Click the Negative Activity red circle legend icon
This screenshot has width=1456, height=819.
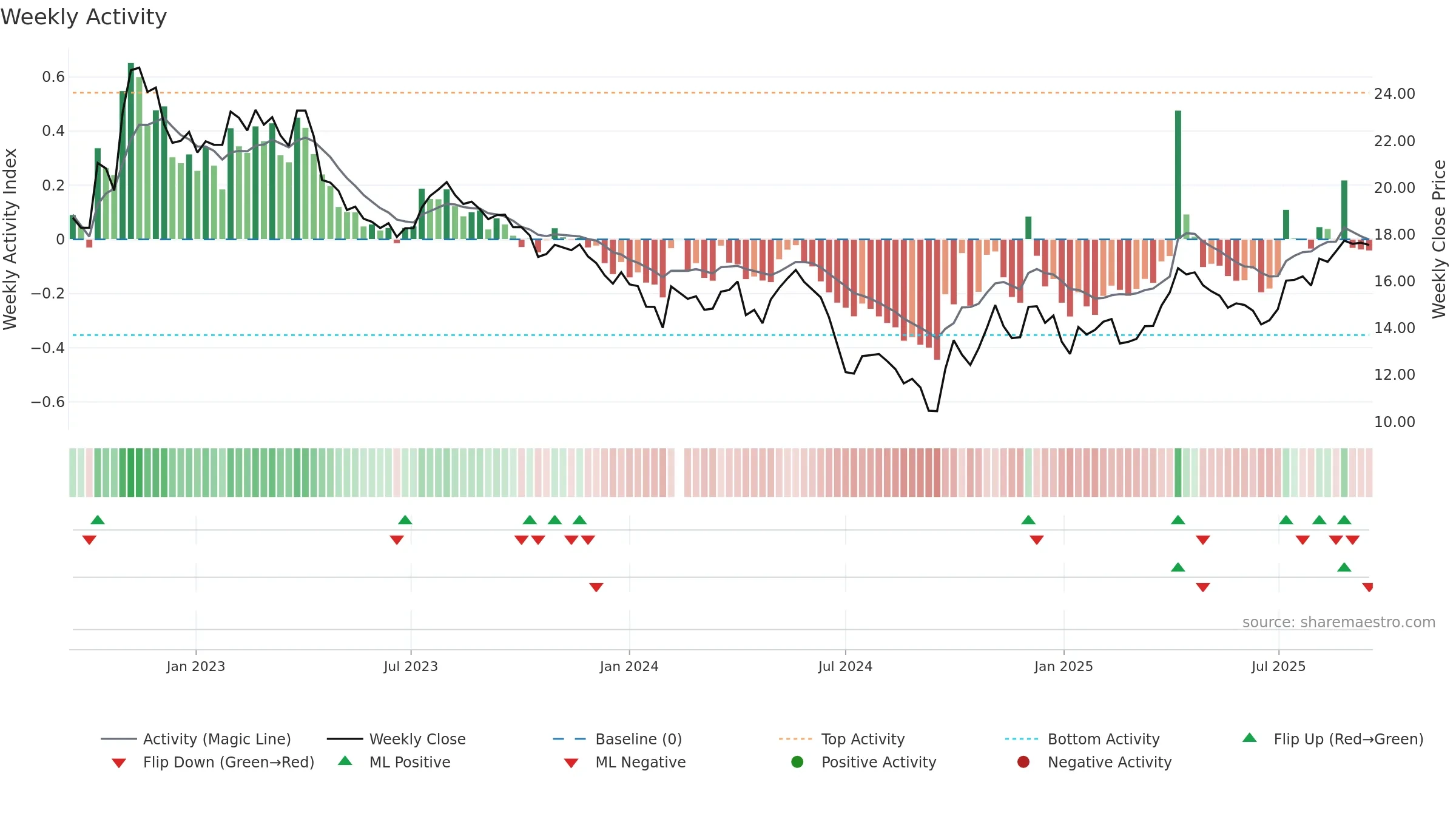[1023, 762]
